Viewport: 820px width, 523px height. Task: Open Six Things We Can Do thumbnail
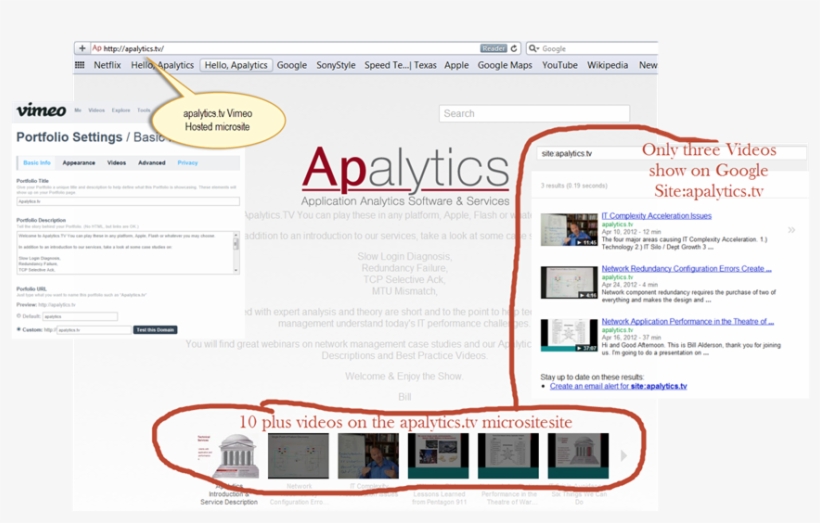(x=578, y=456)
